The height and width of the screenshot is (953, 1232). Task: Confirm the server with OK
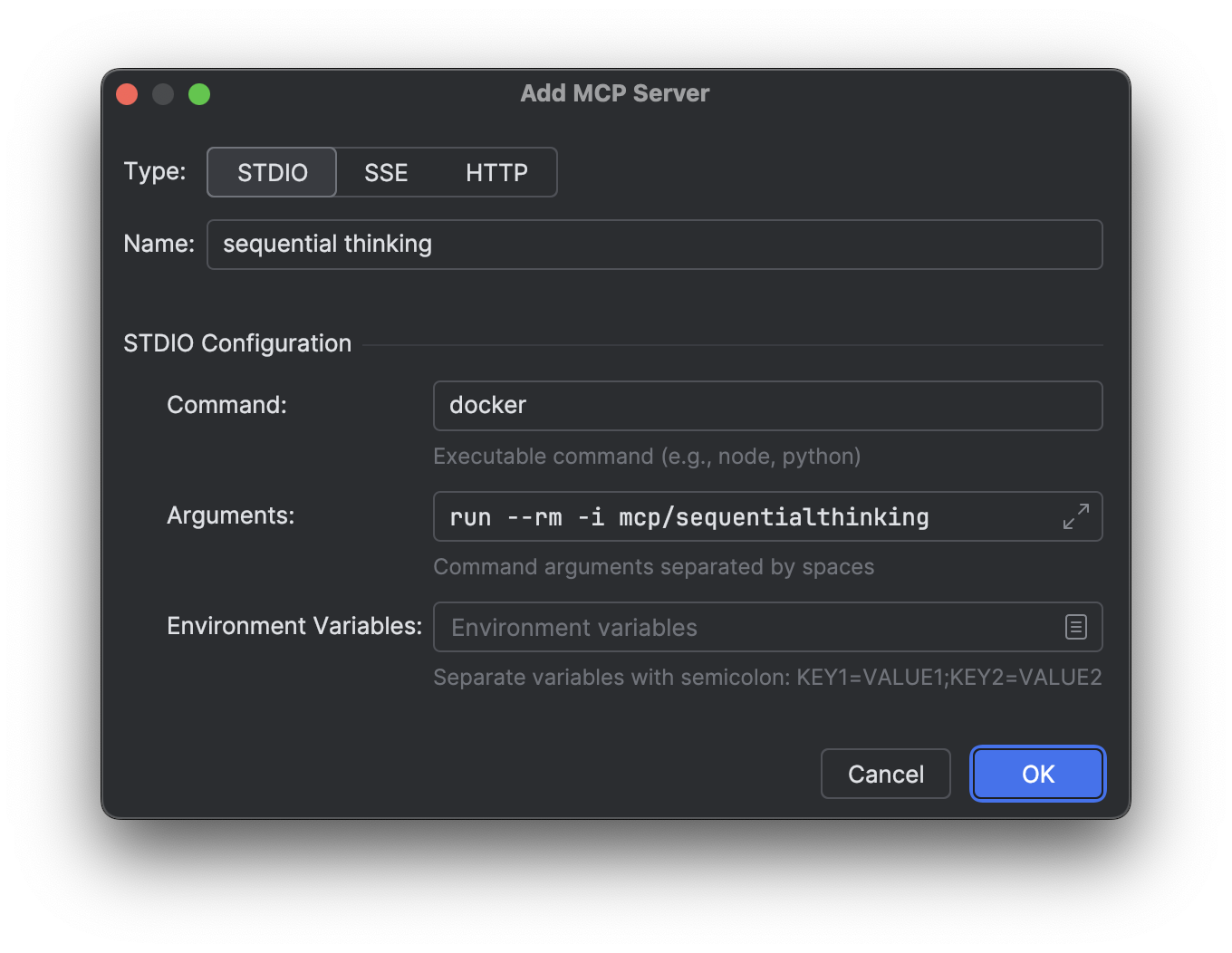[1037, 774]
